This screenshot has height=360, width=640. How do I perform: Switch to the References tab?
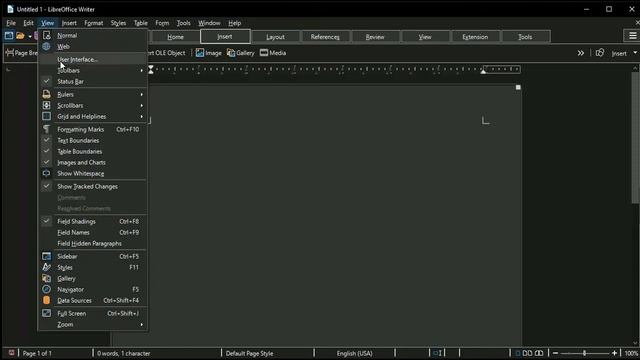pos(325,37)
